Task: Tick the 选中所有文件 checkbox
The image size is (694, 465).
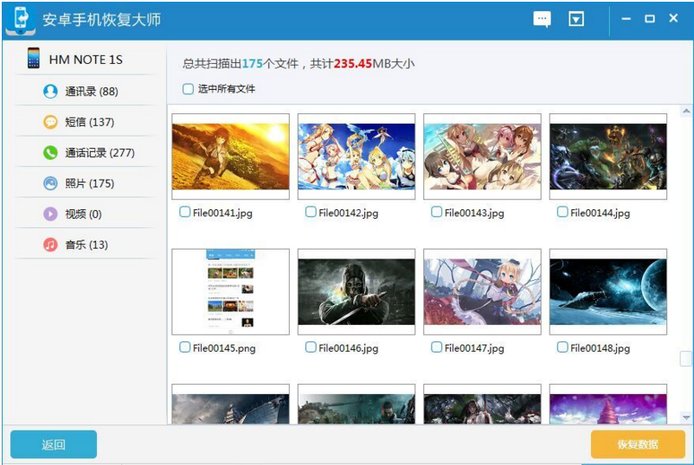Action: (x=188, y=89)
